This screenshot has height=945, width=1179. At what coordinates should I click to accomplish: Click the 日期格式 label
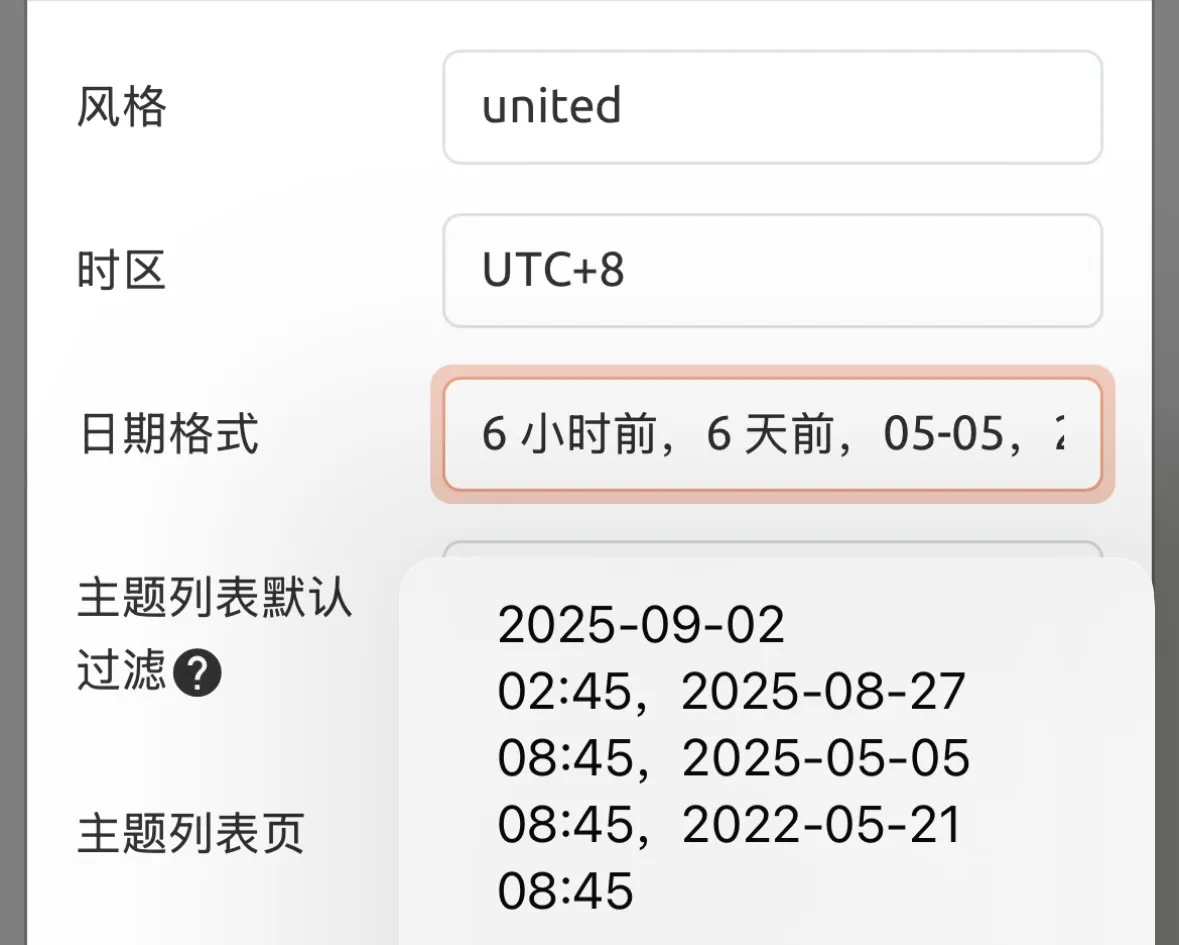pyautogui.click(x=168, y=435)
